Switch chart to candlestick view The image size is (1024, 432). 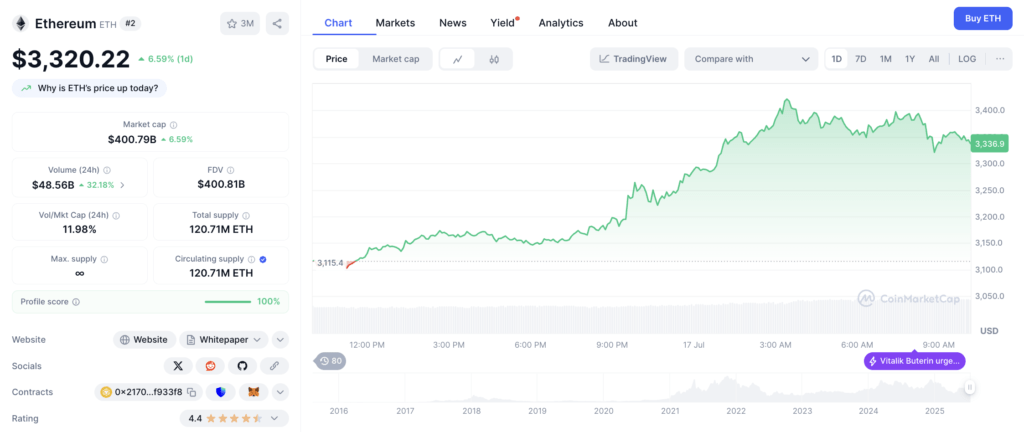(x=494, y=59)
